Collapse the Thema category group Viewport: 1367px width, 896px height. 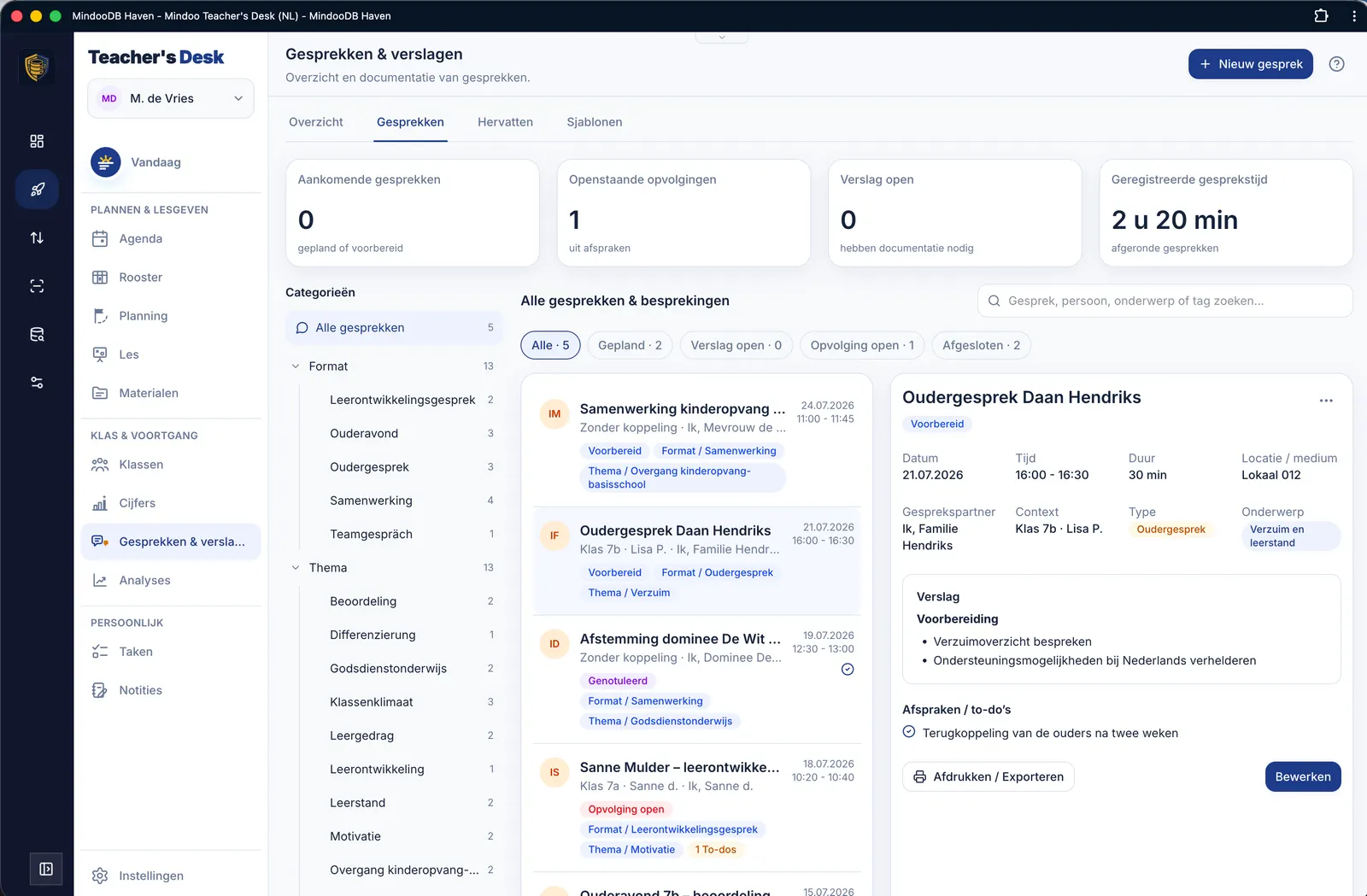tap(296, 568)
